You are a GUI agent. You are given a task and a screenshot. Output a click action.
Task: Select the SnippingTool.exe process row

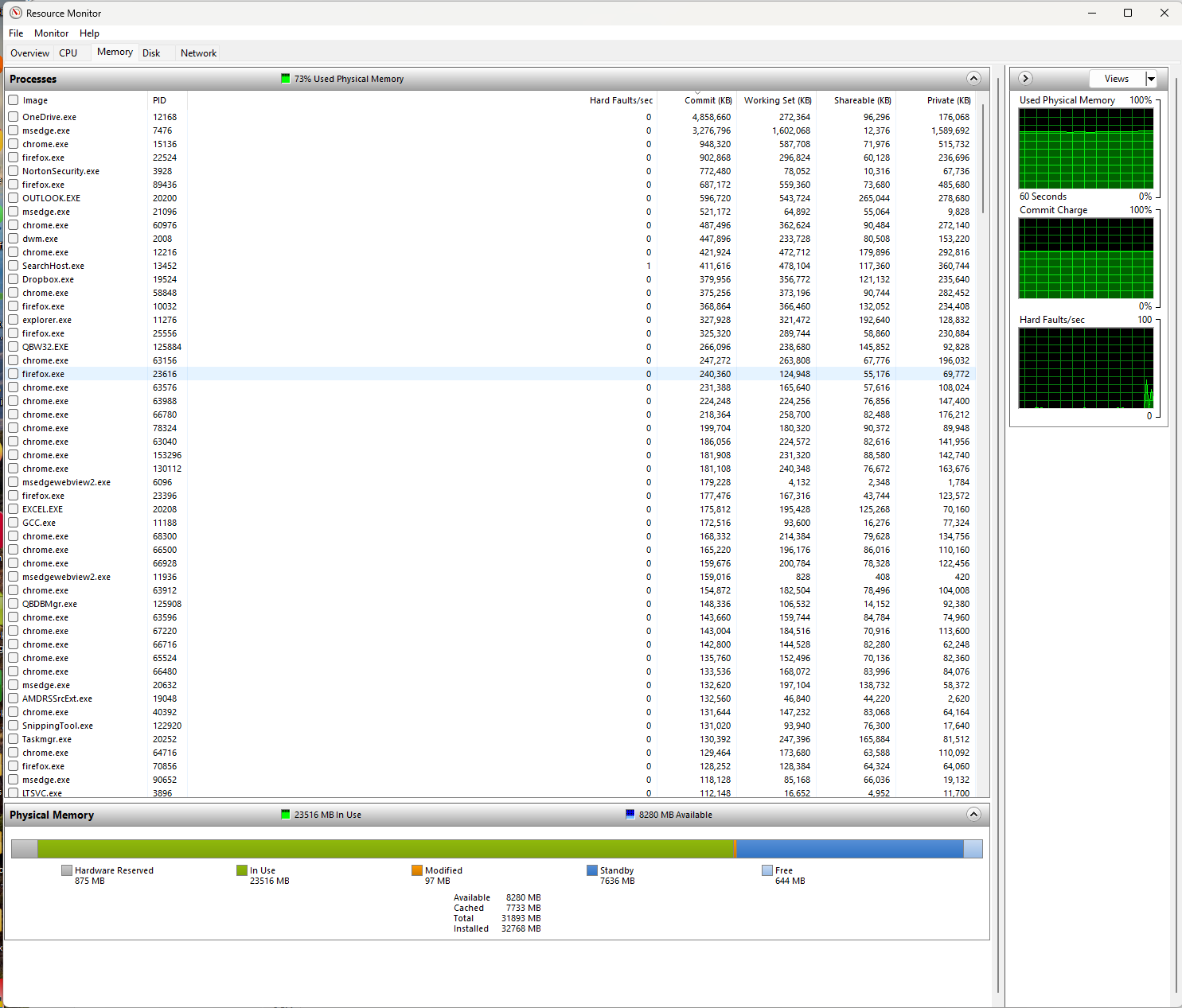pyautogui.click(x=491, y=726)
